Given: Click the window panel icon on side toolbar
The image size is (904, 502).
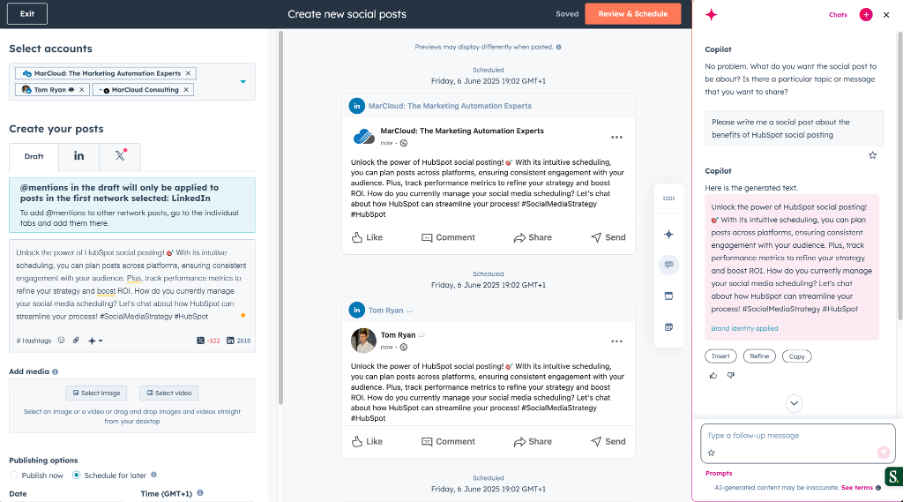Looking at the screenshot, I should (x=669, y=296).
